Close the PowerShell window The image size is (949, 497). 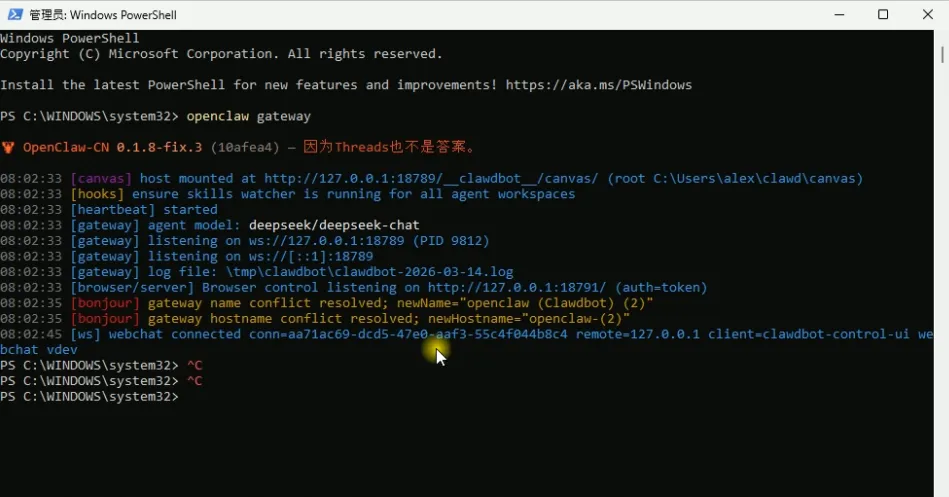point(927,15)
